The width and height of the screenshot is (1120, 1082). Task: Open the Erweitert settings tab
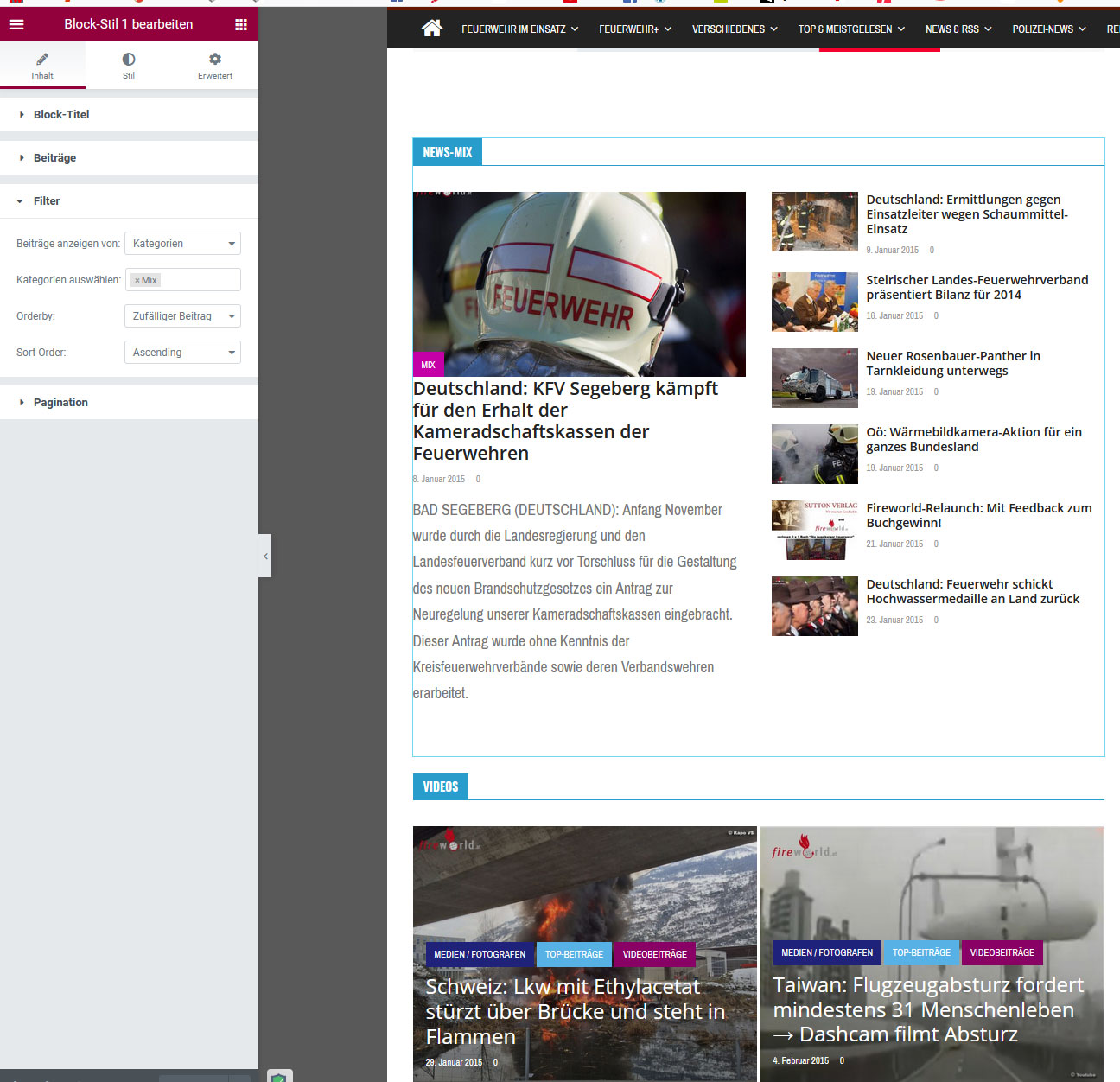215,65
